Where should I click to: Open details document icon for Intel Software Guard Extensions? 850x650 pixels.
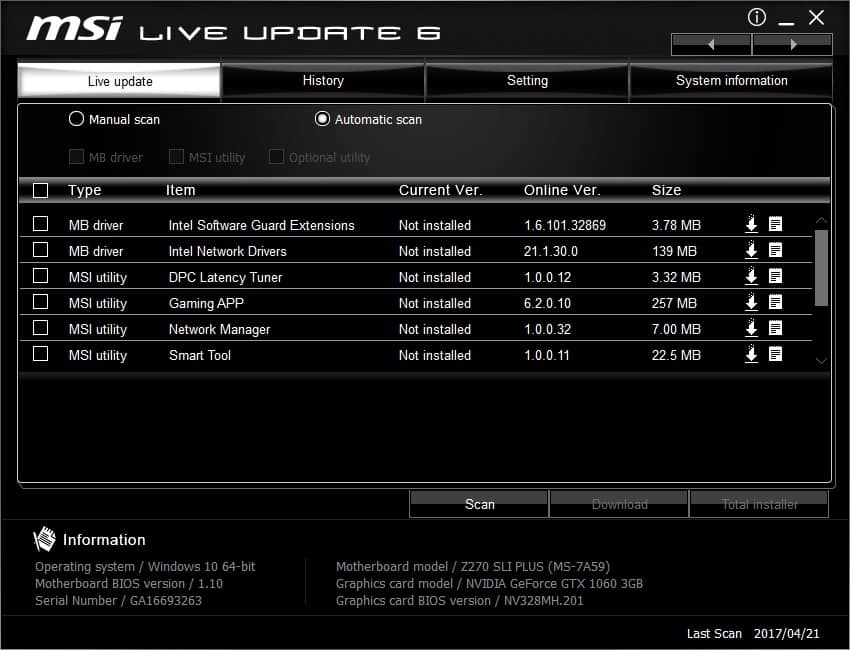pyautogui.click(x=775, y=224)
